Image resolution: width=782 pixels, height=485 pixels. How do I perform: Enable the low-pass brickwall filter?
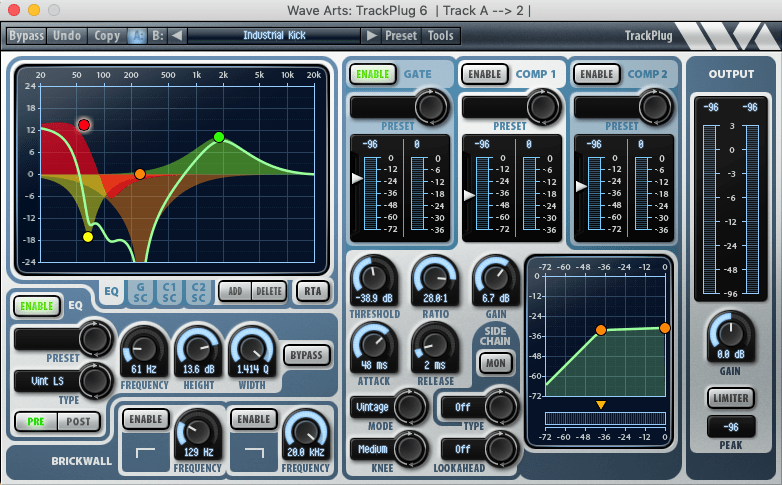[x=253, y=419]
